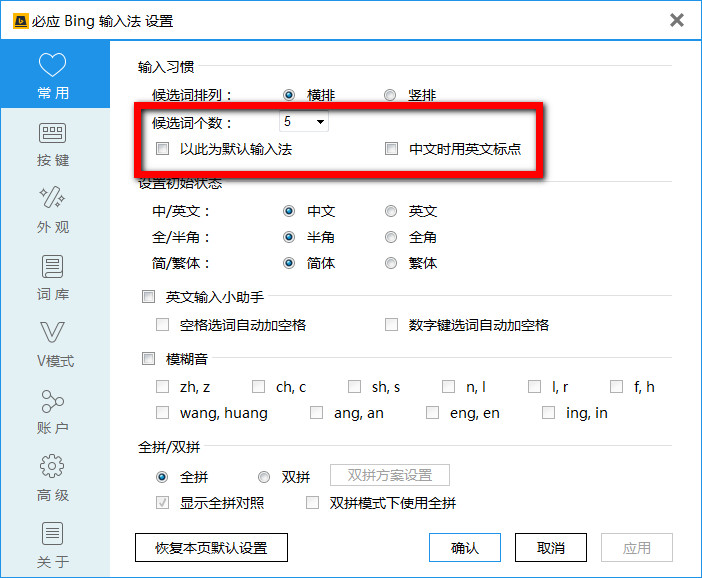Screen dimensions: 702x578
Task: Check fuzzy pinyin zh, z
Action: pyautogui.click(x=163, y=386)
